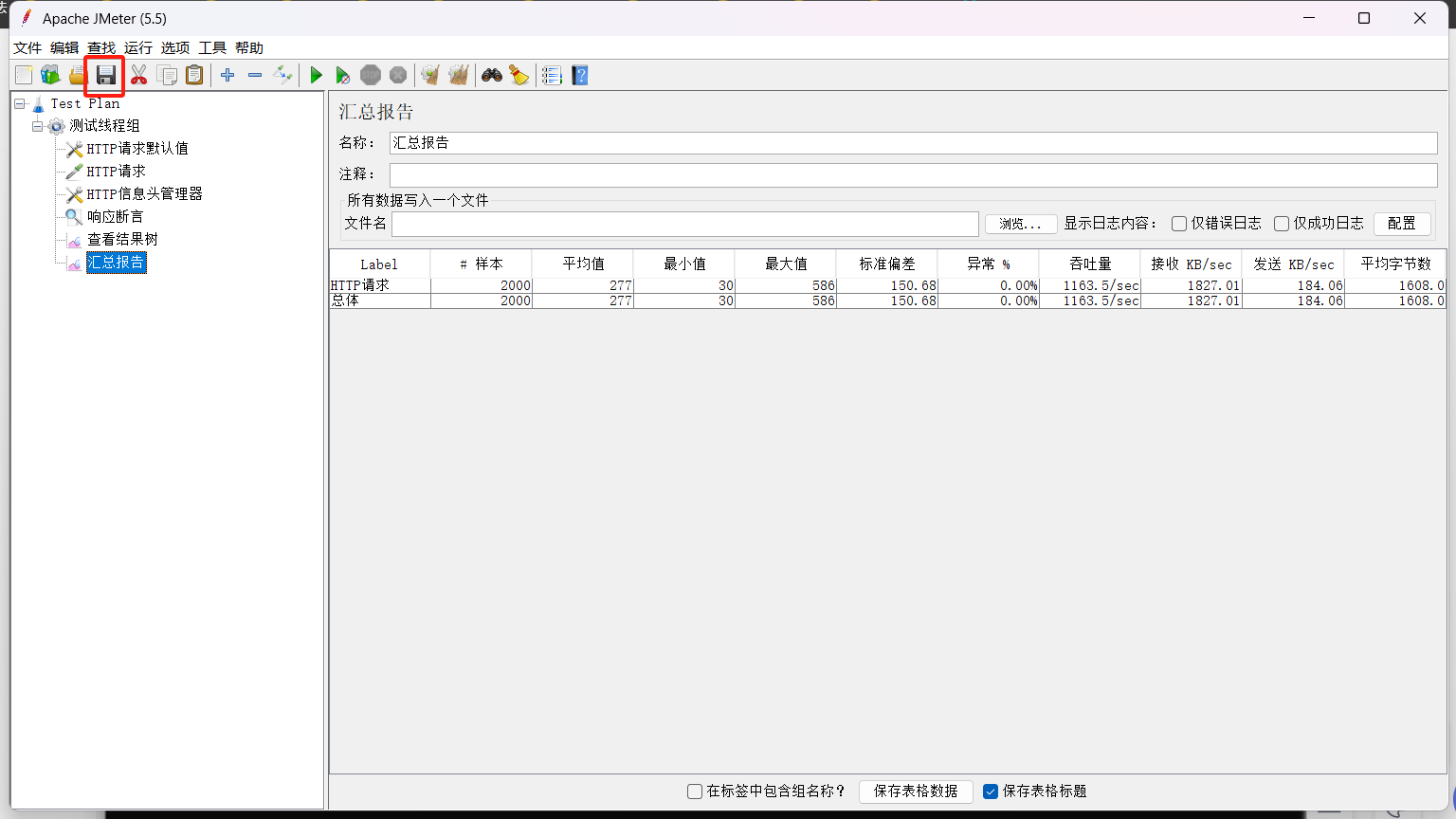Save the test plan with floppy disk icon

[x=105, y=75]
